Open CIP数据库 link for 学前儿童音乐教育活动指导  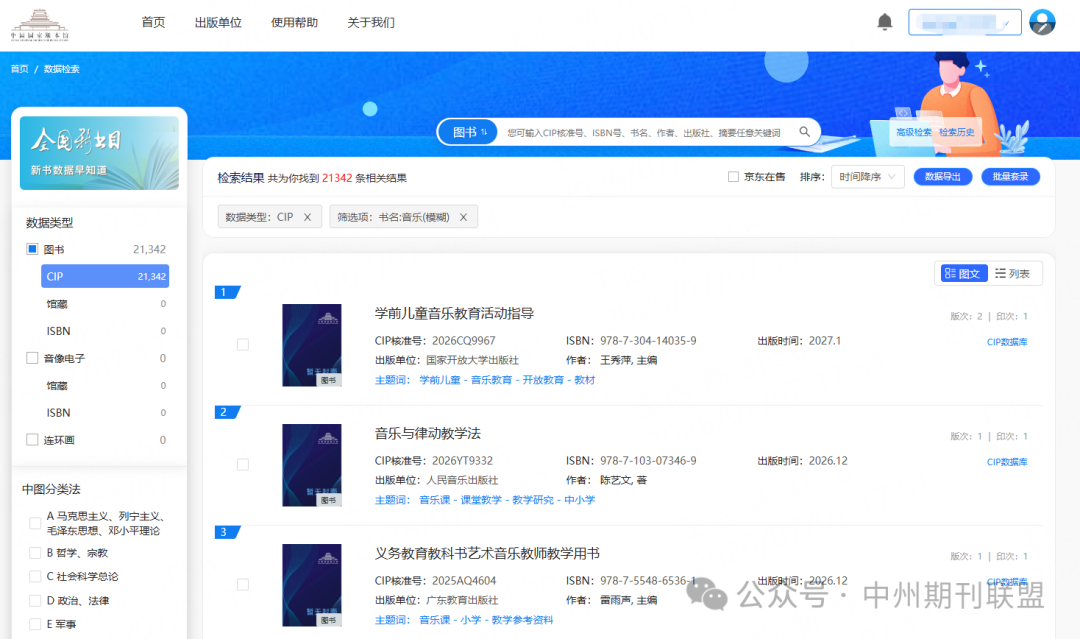1006,342
